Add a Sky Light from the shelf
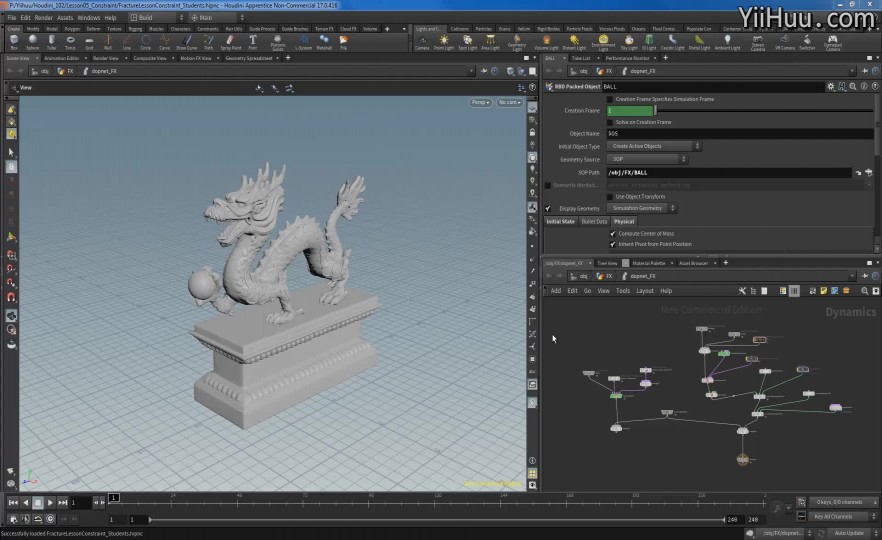Viewport: 882px width, 540px height. tap(629, 42)
